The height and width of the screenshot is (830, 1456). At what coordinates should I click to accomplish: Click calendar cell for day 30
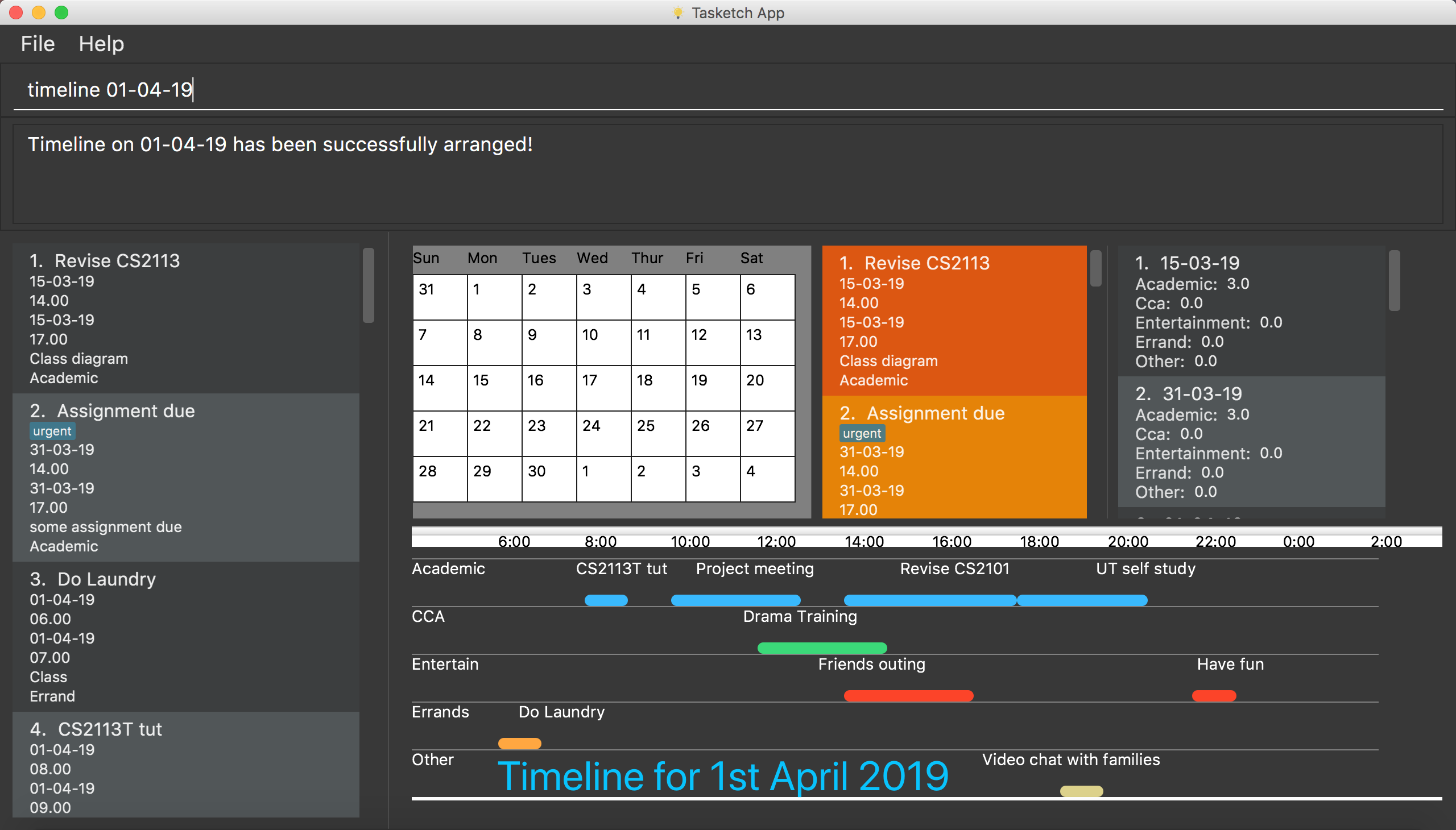pyautogui.click(x=549, y=479)
